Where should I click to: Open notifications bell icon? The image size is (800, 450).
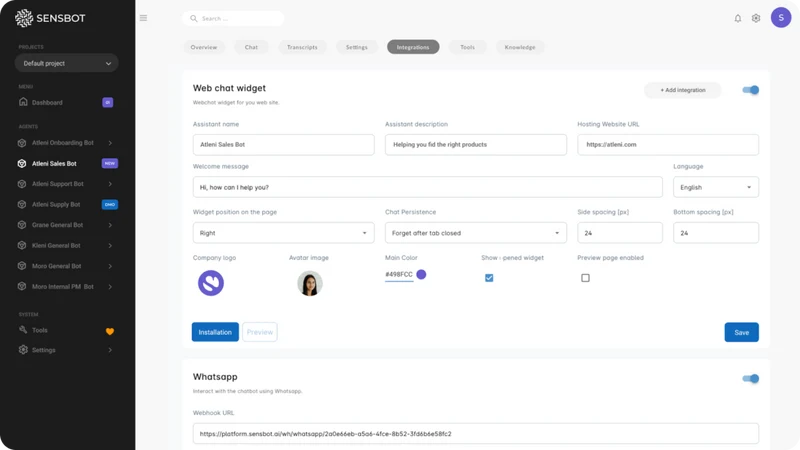[738, 18]
